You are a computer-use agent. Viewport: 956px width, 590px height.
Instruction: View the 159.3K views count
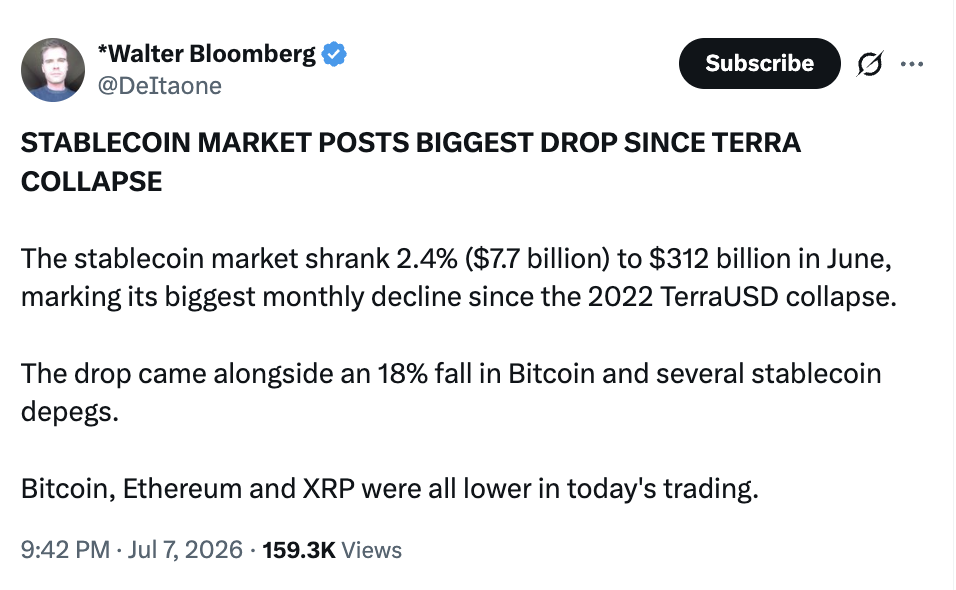click(299, 550)
